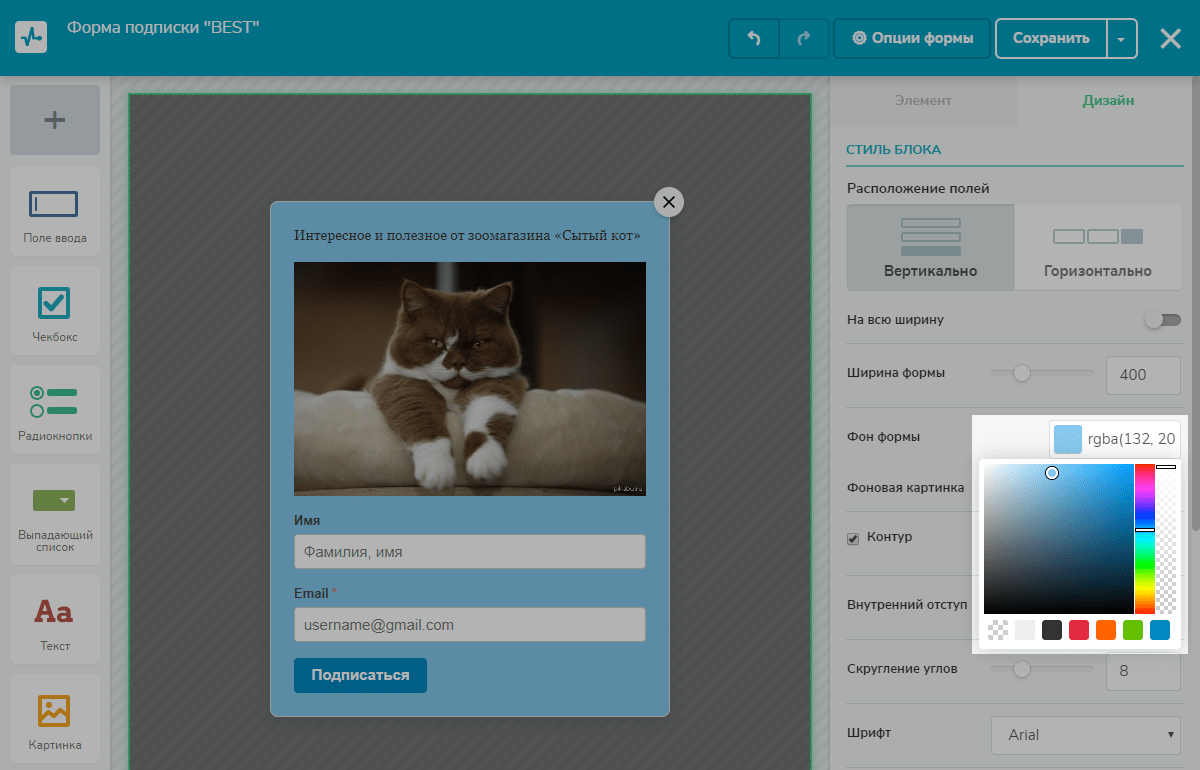
Task: Open Опции формы settings
Action: pyautogui.click(x=912, y=39)
